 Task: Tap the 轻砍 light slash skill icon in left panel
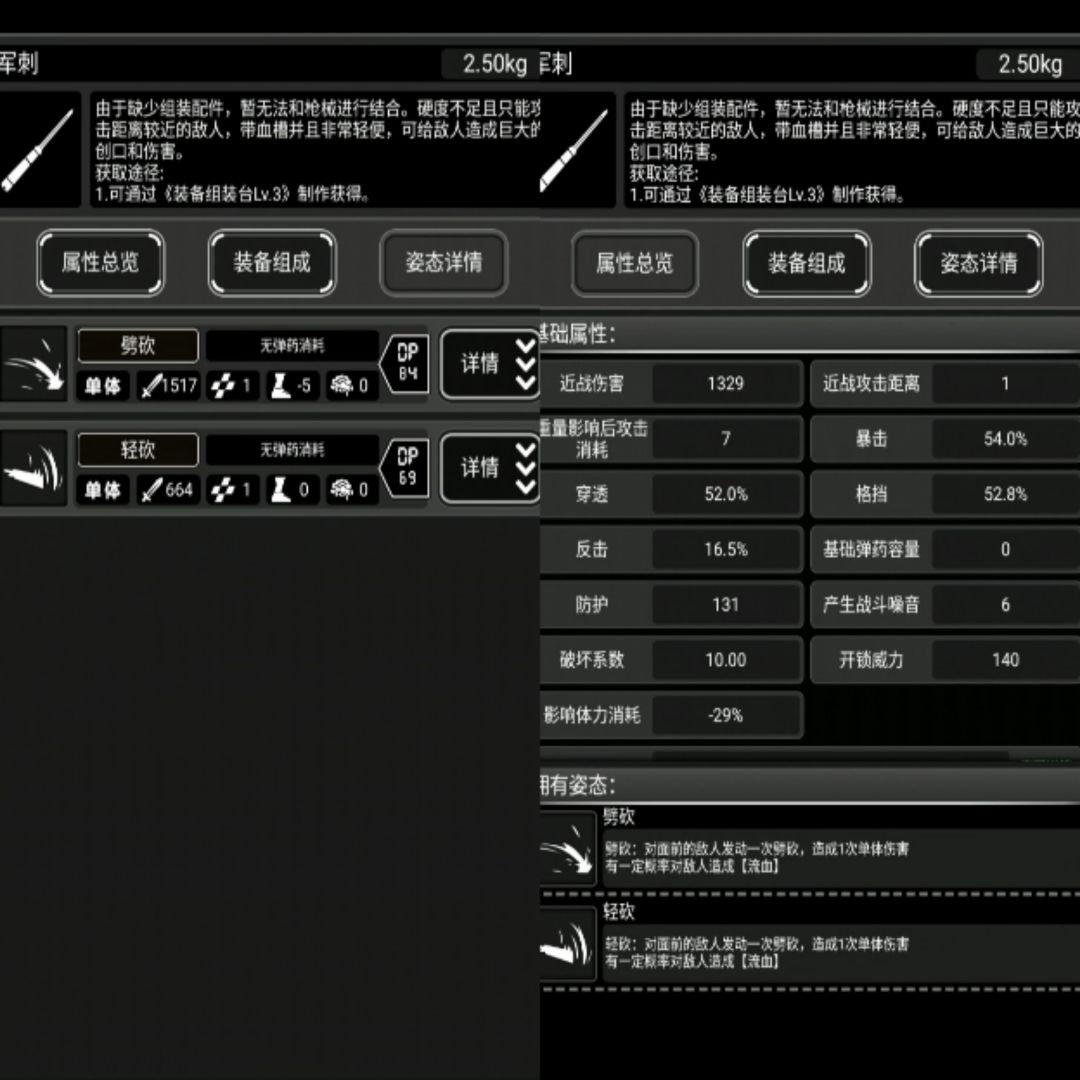point(33,468)
